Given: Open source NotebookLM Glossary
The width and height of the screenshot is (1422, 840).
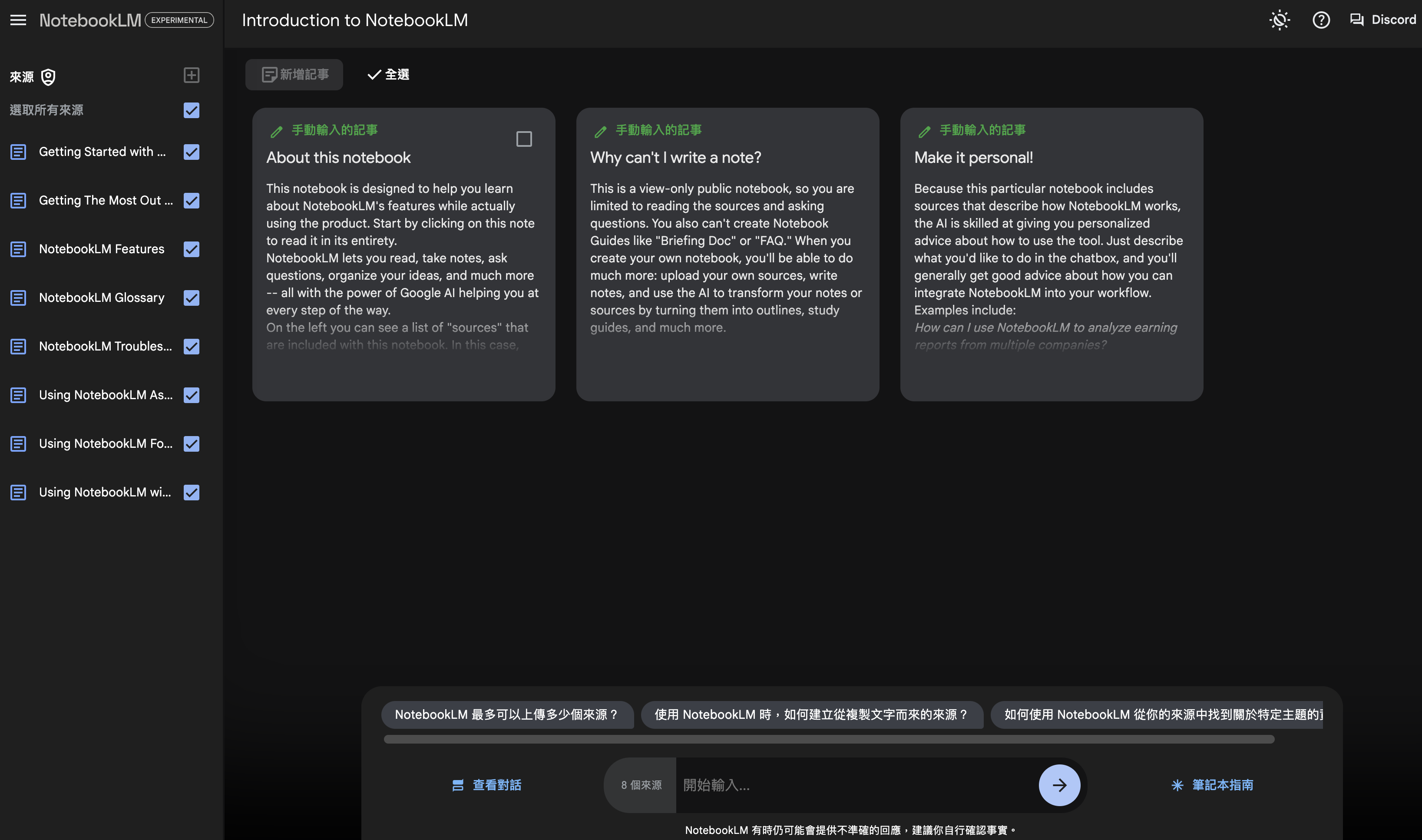Looking at the screenshot, I should 102,298.
